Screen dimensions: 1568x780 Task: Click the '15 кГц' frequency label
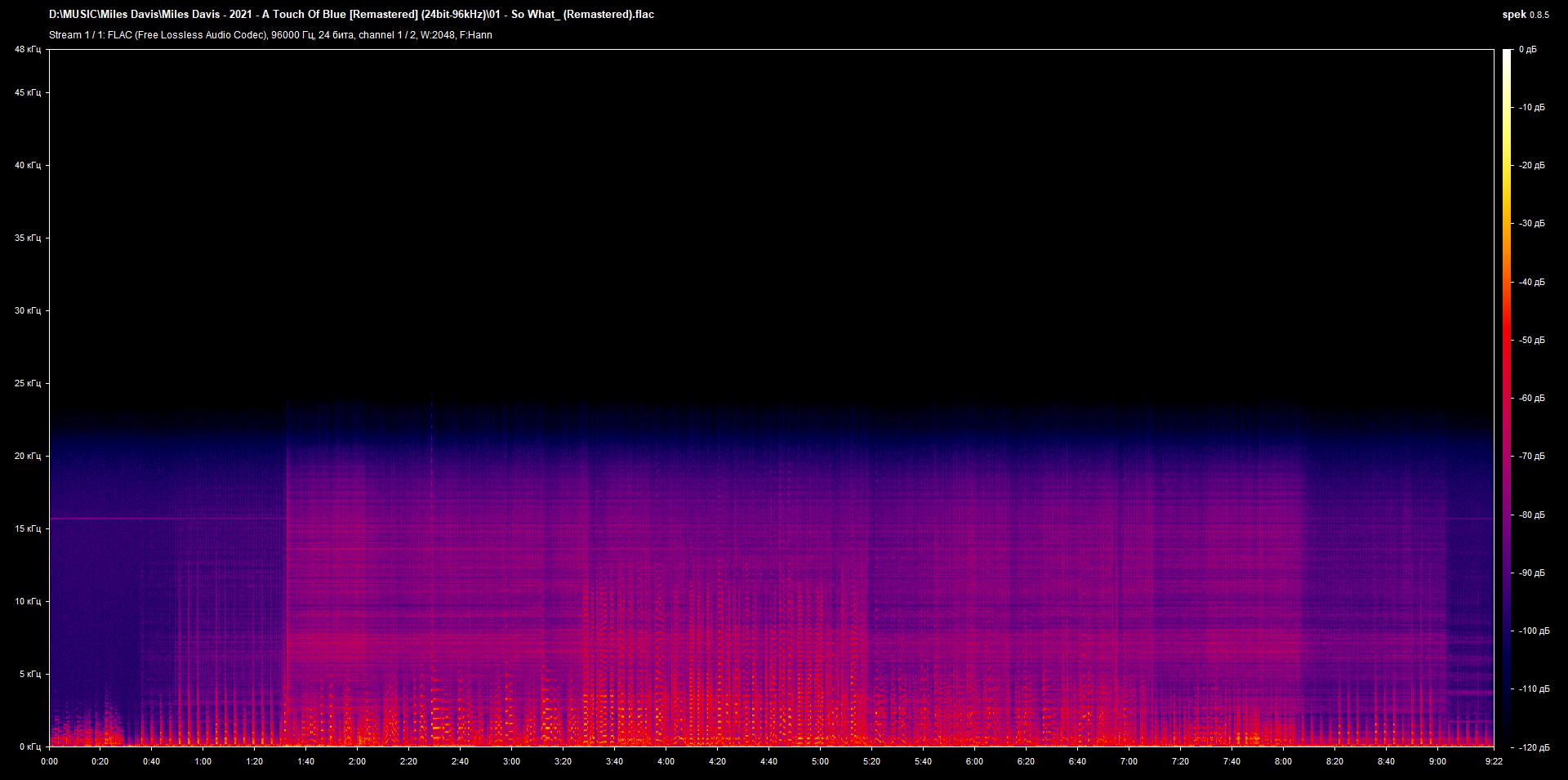(28, 529)
